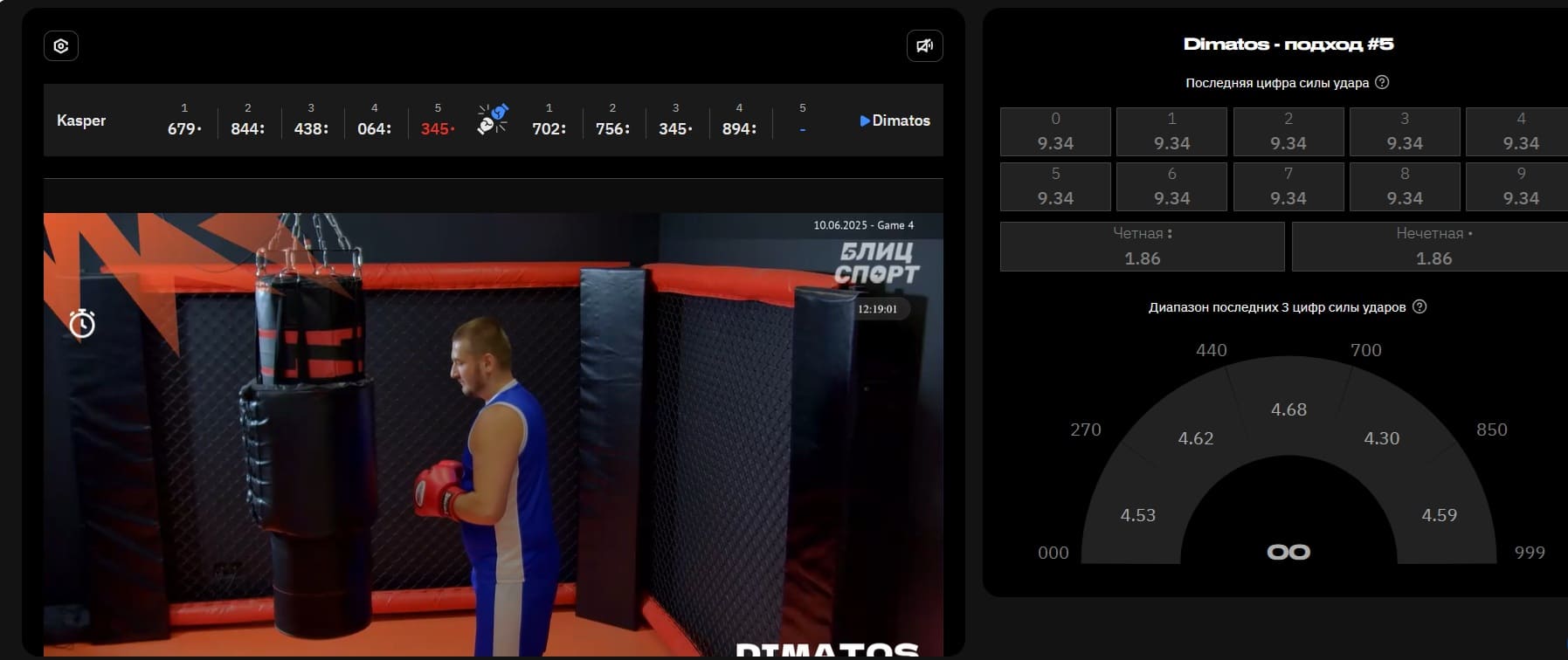This screenshot has width=1568, height=660.
Task: Bet on last digit 7 at 9.34
Action: click(x=1288, y=187)
